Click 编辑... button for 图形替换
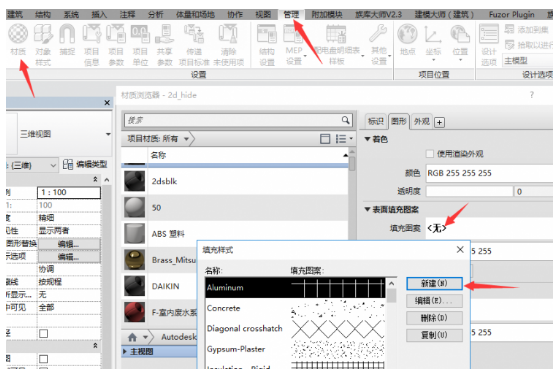Screen dimensions: 560x373 (69, 244)
